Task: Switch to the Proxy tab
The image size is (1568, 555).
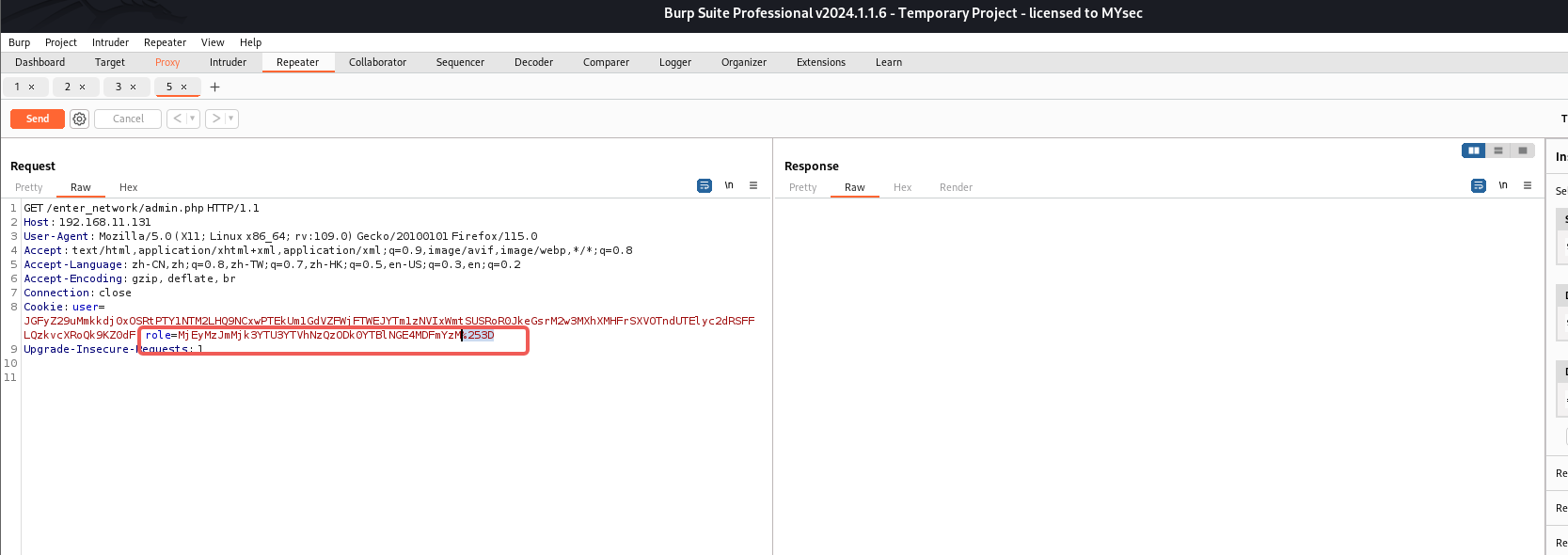Action: click(167, 62)
